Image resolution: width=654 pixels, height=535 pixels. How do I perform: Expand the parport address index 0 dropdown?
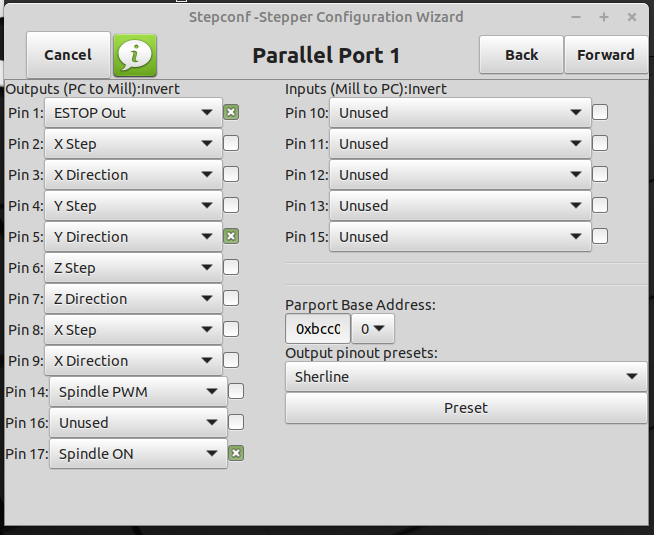[373, 329]
